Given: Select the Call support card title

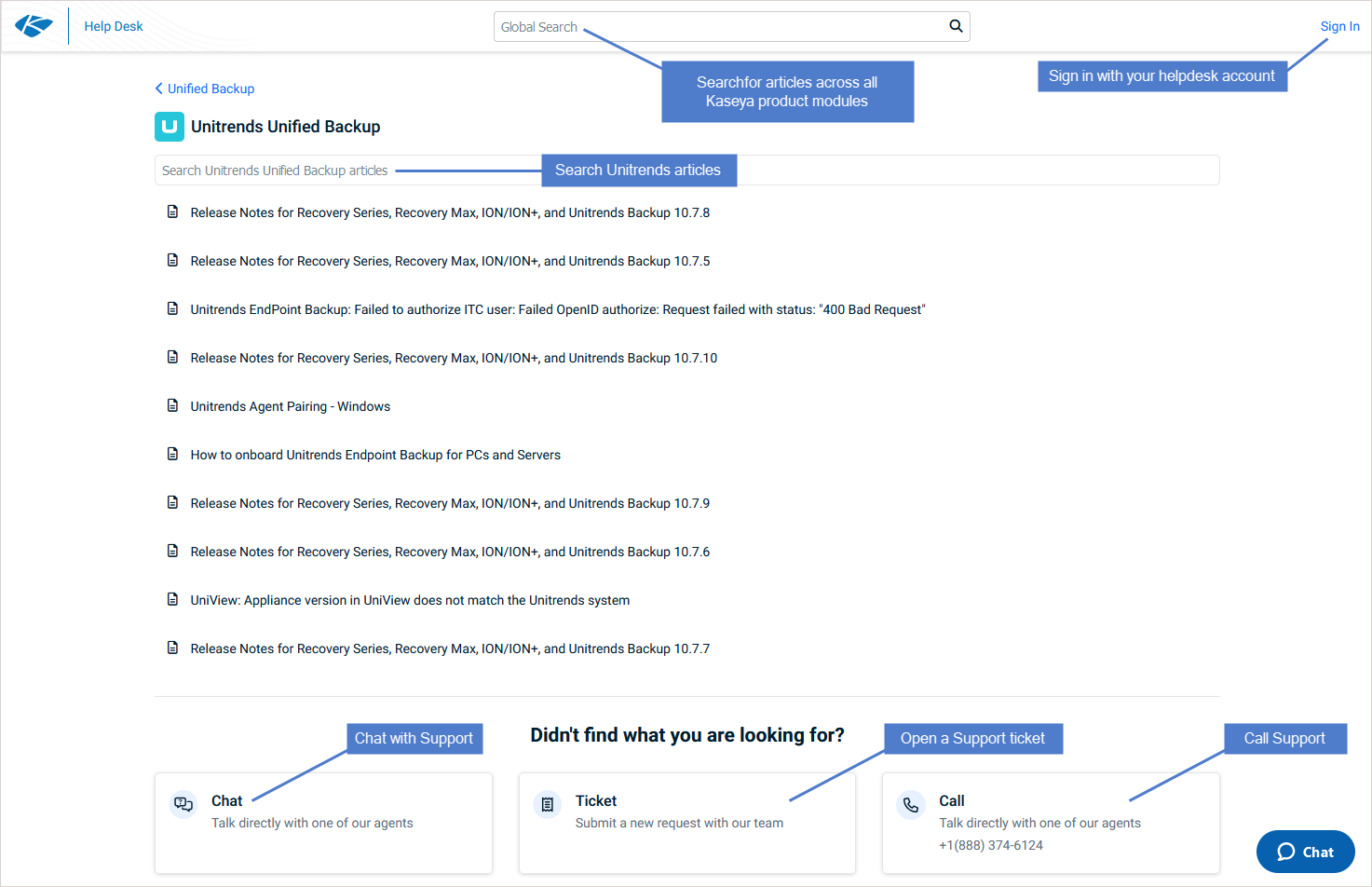Looking at the screenshot, I should [952, 801].
